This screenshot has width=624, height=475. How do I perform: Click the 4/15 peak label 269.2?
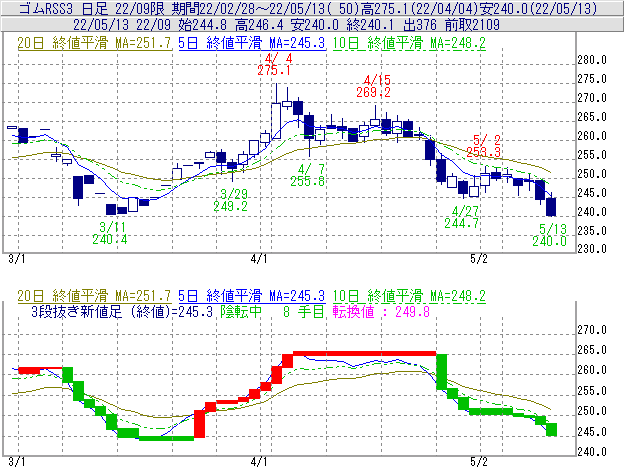[x=373, y=93]
